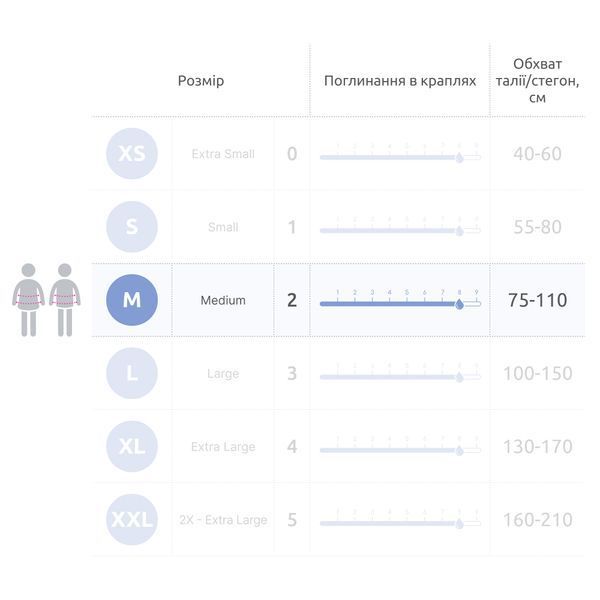Click the 100-150 measurement for Large
600x600 pixels.
coord(538,373)
